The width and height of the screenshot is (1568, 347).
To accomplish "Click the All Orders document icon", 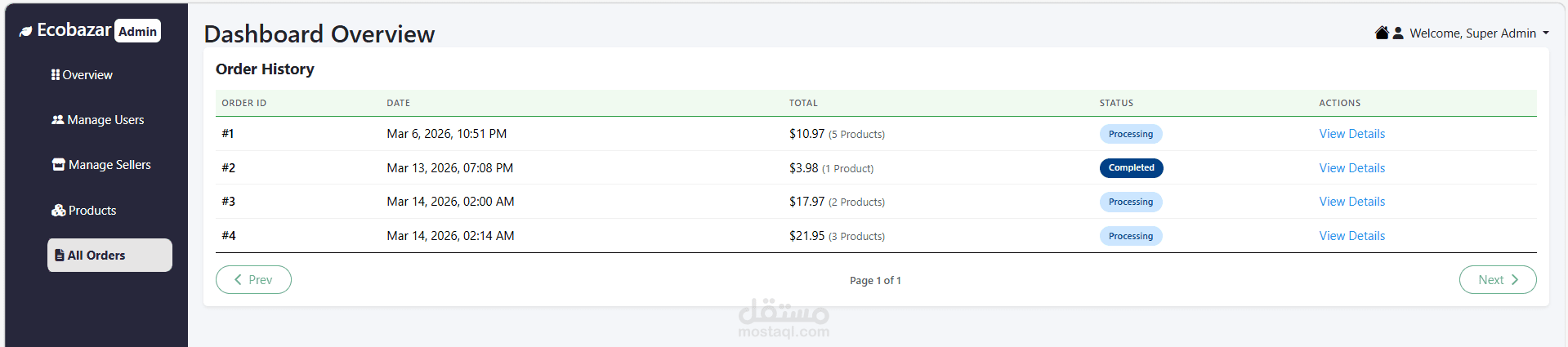I will pos(60,255).
